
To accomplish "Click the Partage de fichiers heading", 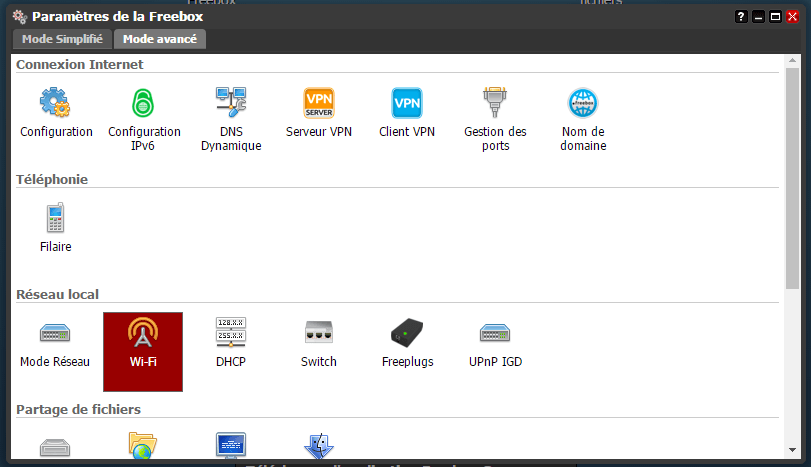I will pos(79,410).
